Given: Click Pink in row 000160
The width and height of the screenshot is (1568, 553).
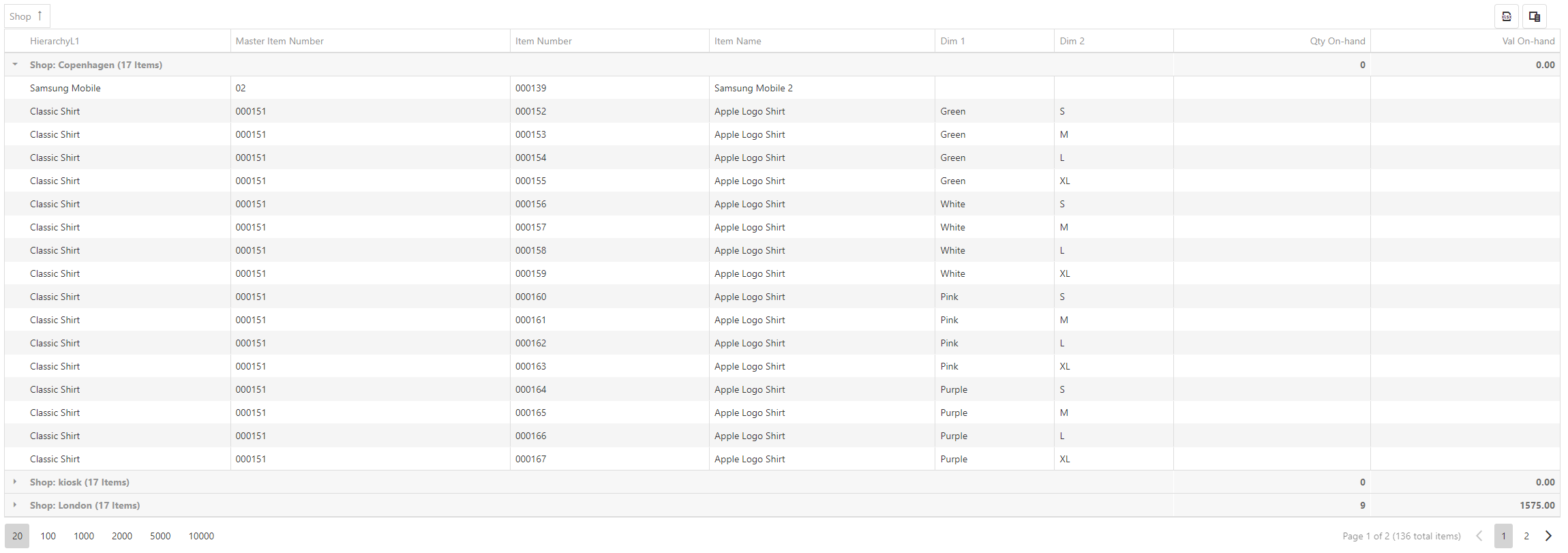Looking at the screenshot, I should (x=949, y=297).
